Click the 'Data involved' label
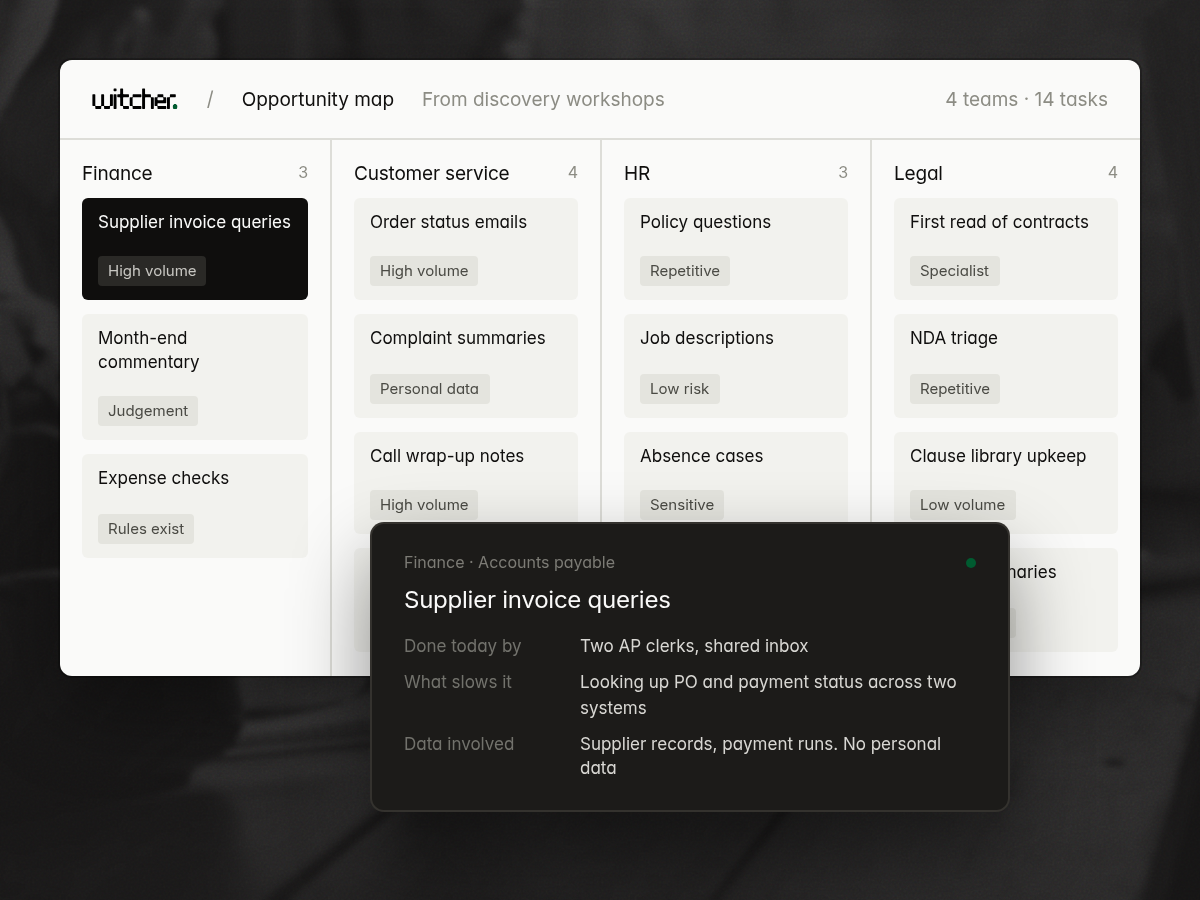The width and height of the screenshot is (1200, 900). coord(459,744)
